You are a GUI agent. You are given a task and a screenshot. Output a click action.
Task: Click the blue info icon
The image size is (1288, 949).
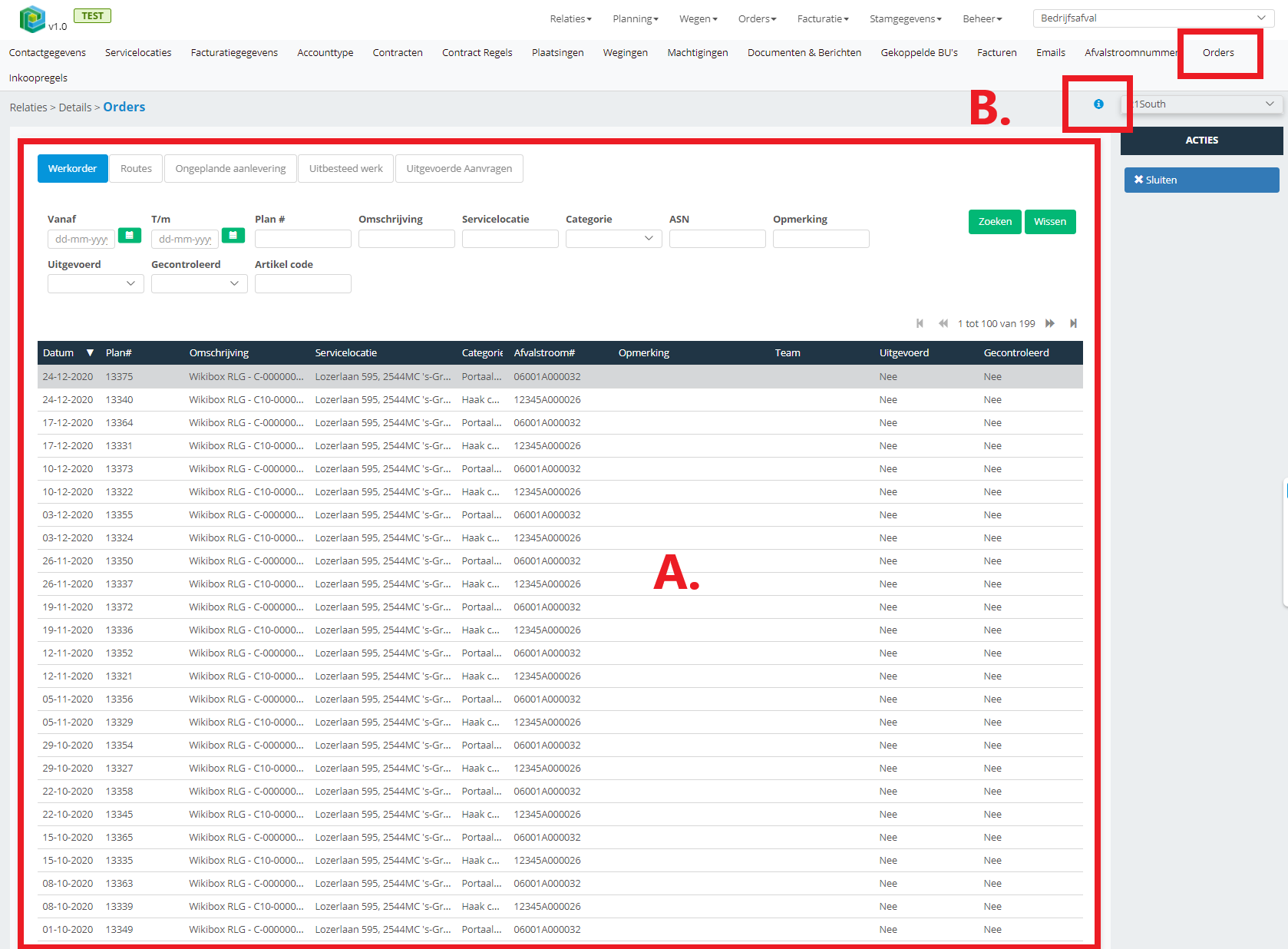[x=1098, y=104]
